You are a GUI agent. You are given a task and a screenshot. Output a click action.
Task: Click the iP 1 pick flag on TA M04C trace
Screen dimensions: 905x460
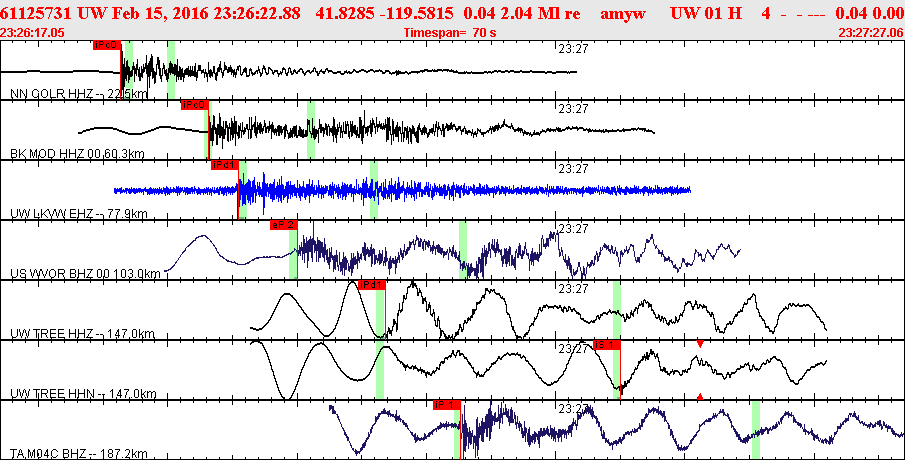pos(445,405)
